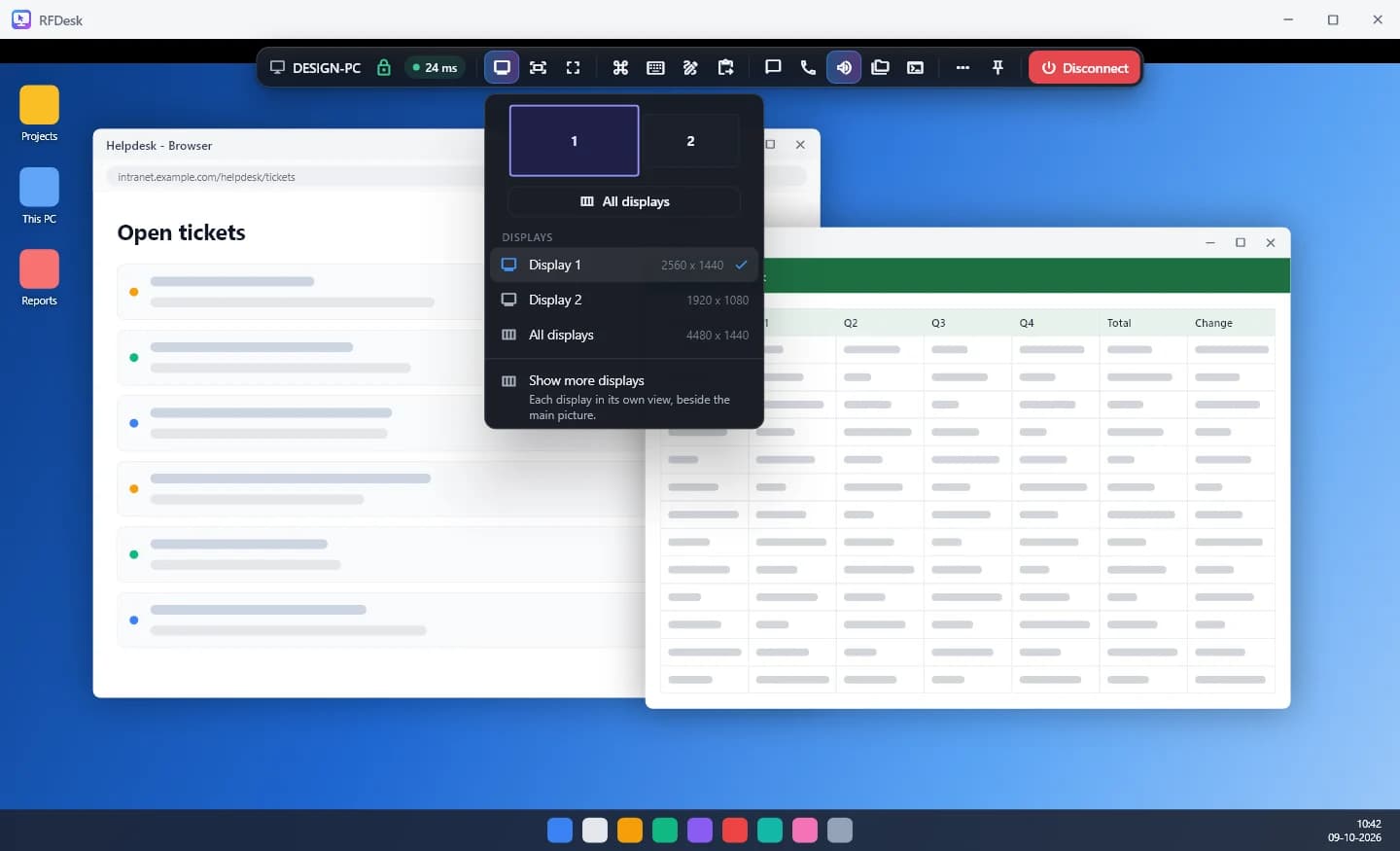Screen dimensions: 1400x851
Task: Maximize the spreadsheet window
Action: pyautogui.click(x=1241, y=242)
